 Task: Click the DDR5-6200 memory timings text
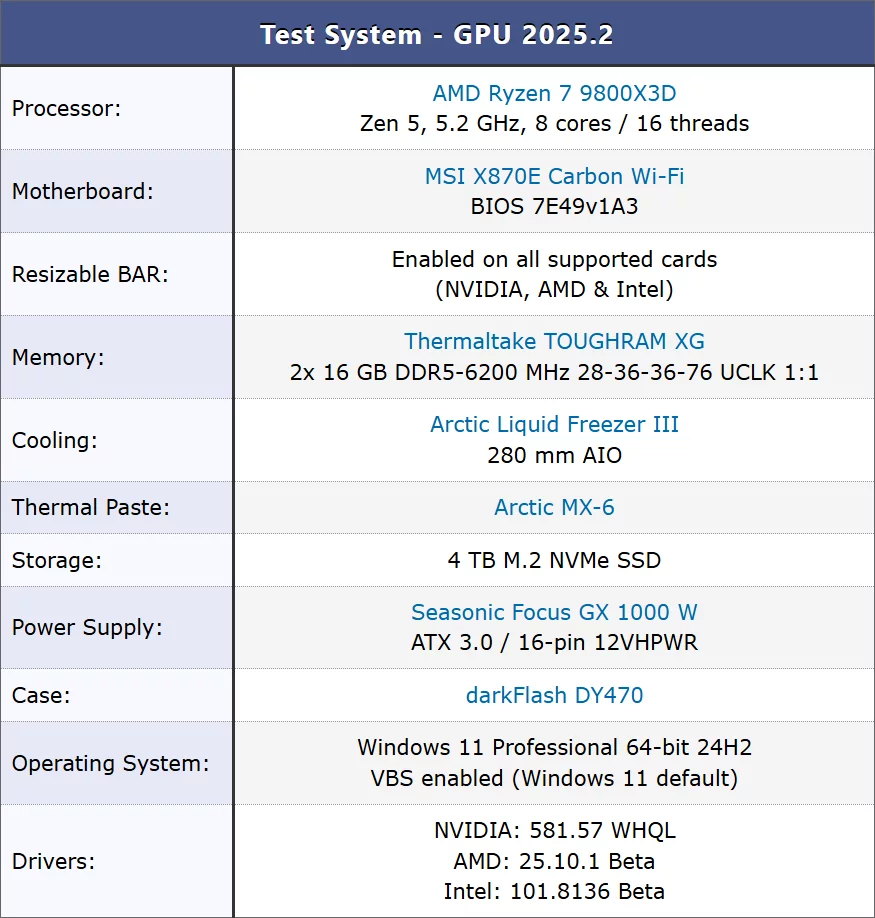click(554, 373)
